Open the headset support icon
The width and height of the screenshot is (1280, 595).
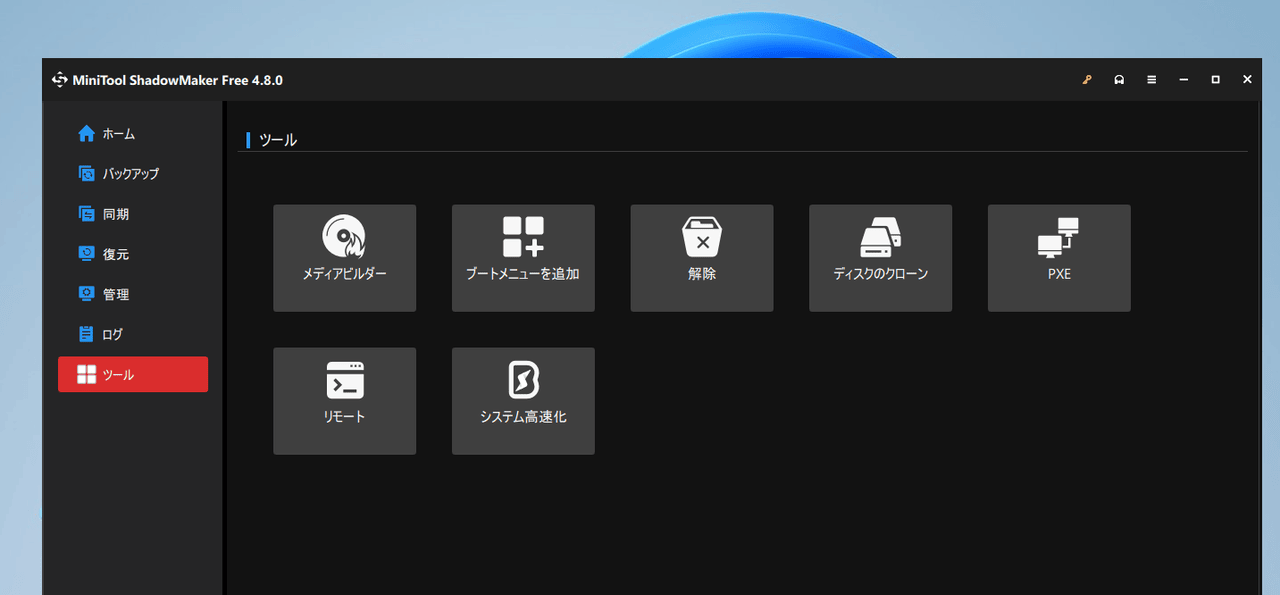pyautogui.click(x=1119, y=80)
